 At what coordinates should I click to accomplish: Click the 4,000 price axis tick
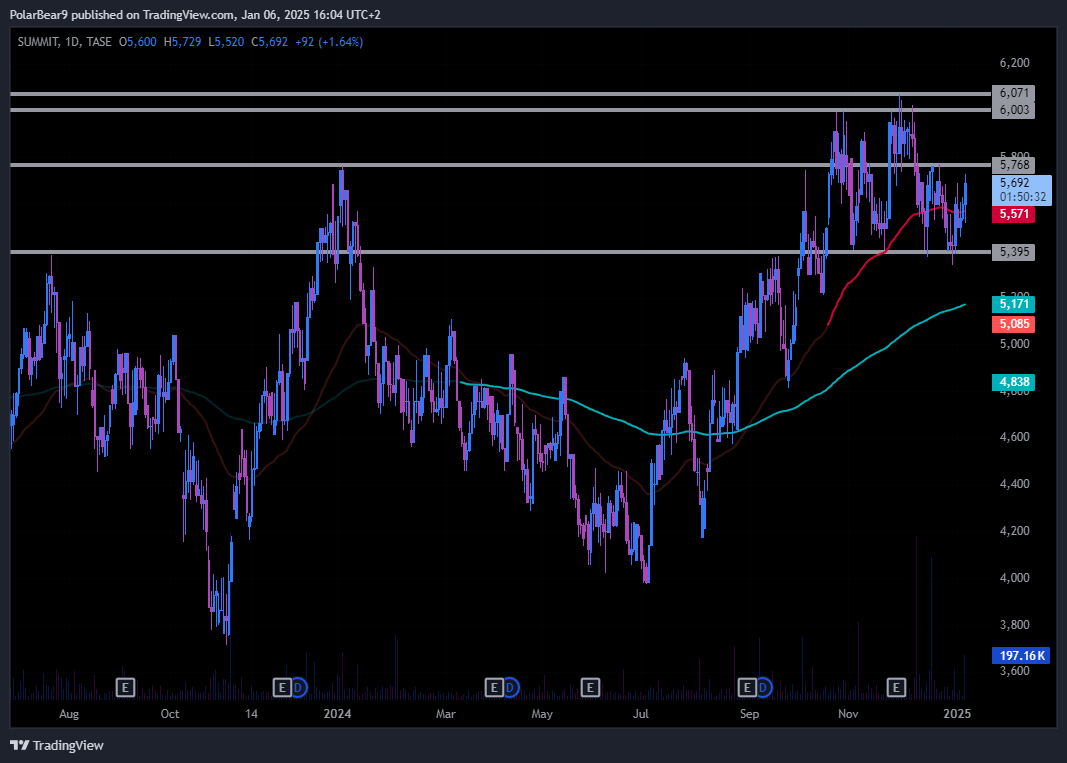click(x=1014, y=578)
